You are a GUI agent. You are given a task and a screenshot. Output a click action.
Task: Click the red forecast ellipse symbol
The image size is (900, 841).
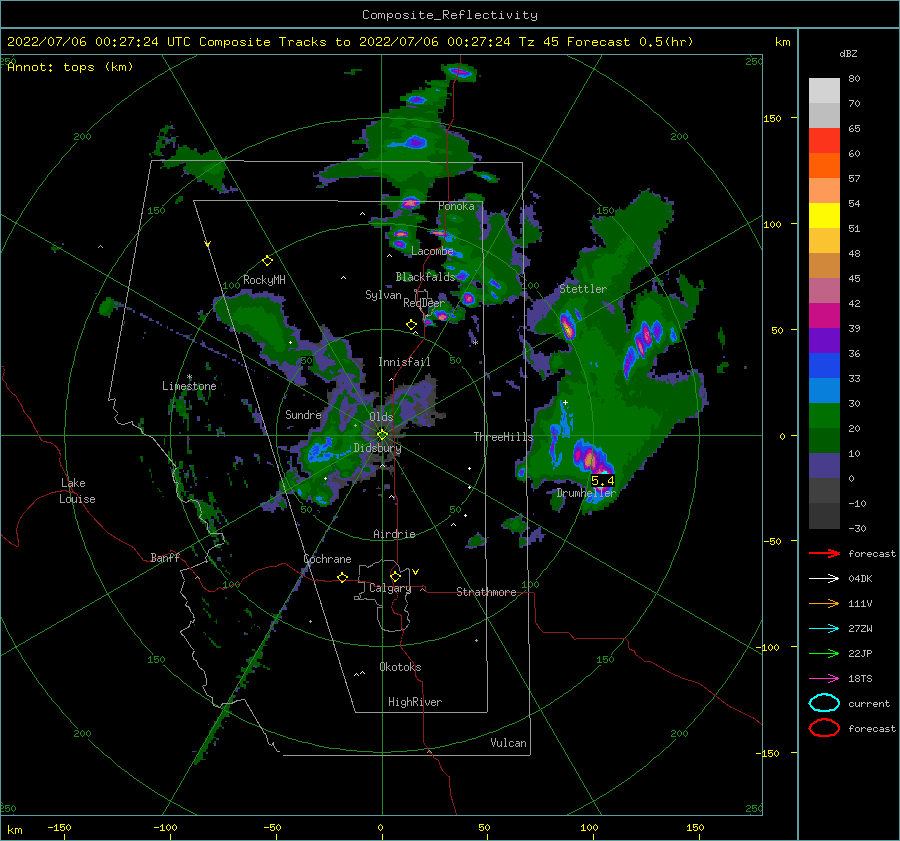[824, 728]
